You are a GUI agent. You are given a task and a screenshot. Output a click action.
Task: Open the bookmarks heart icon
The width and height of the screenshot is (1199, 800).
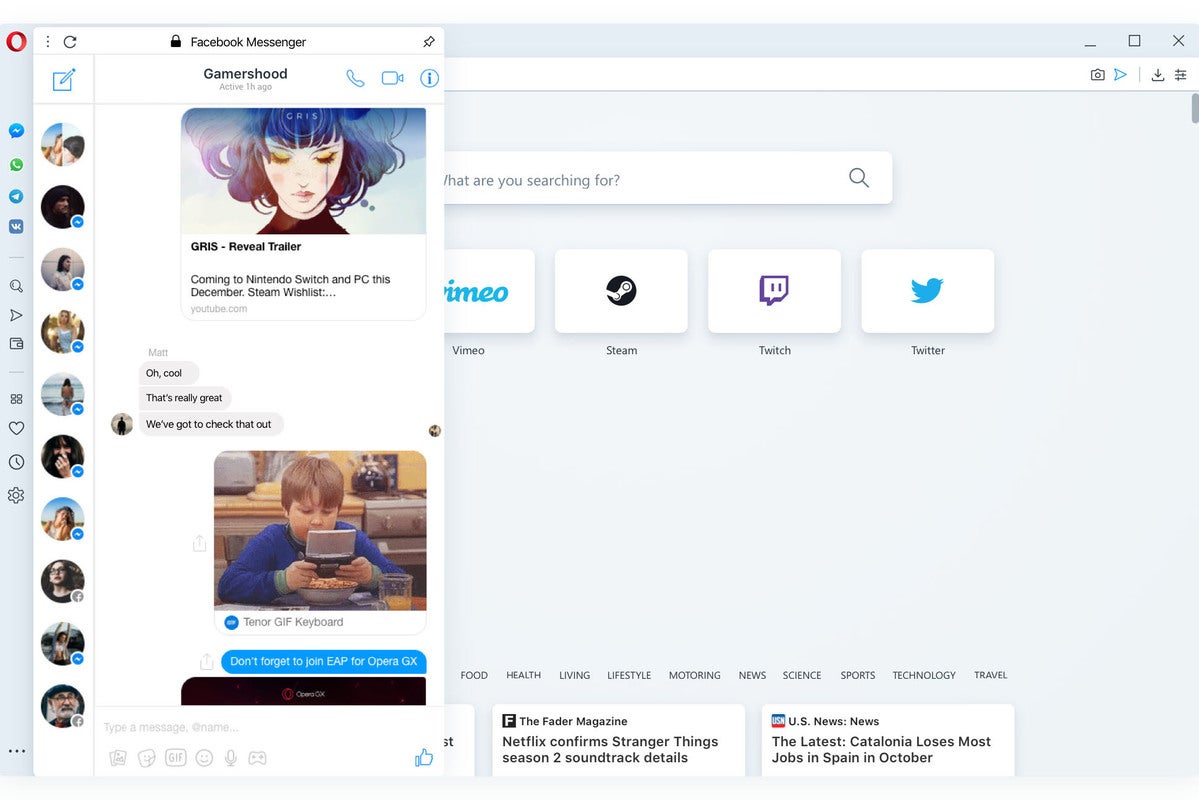click(x=16, y=428)
